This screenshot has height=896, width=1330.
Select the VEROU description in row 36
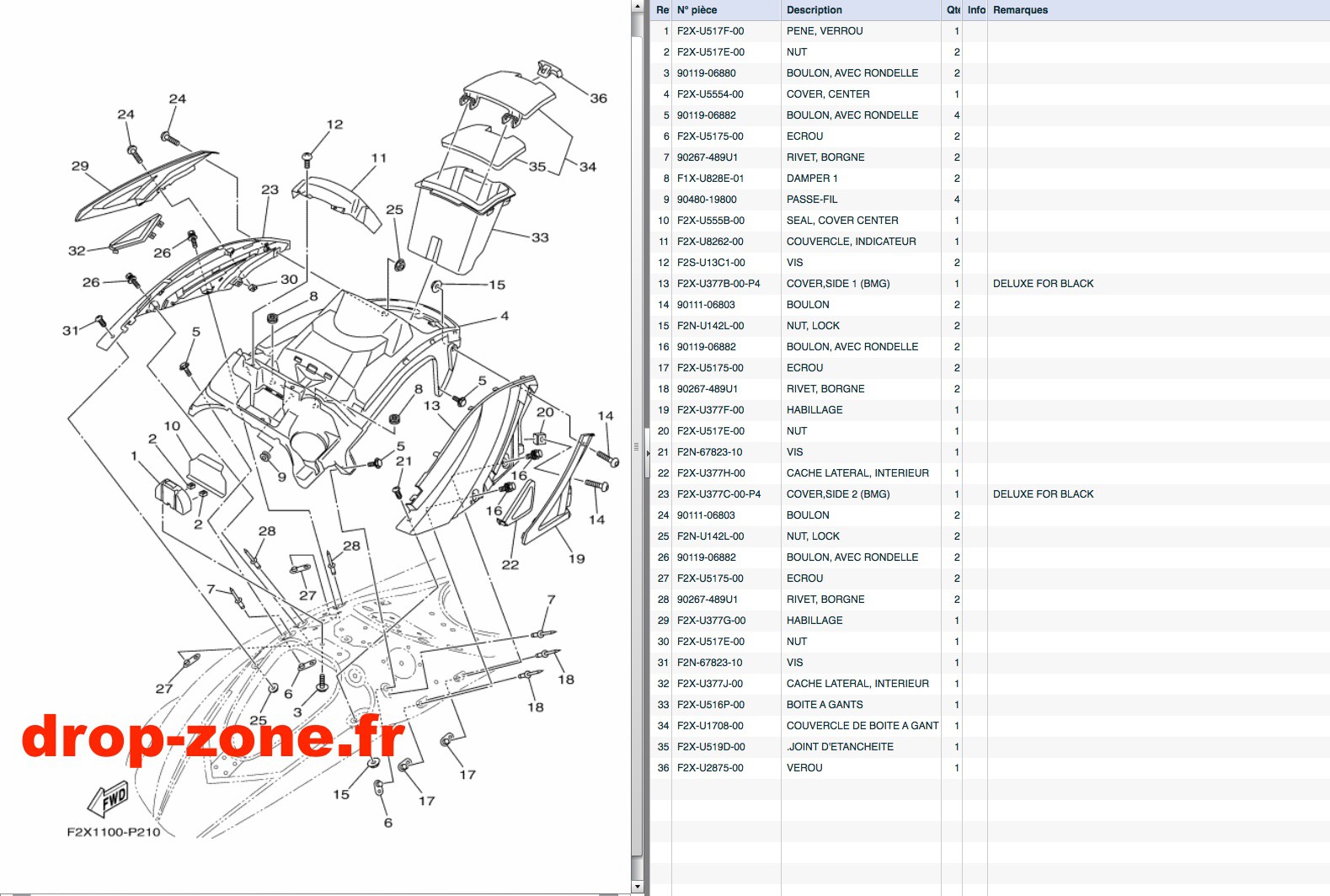[804, 768]
